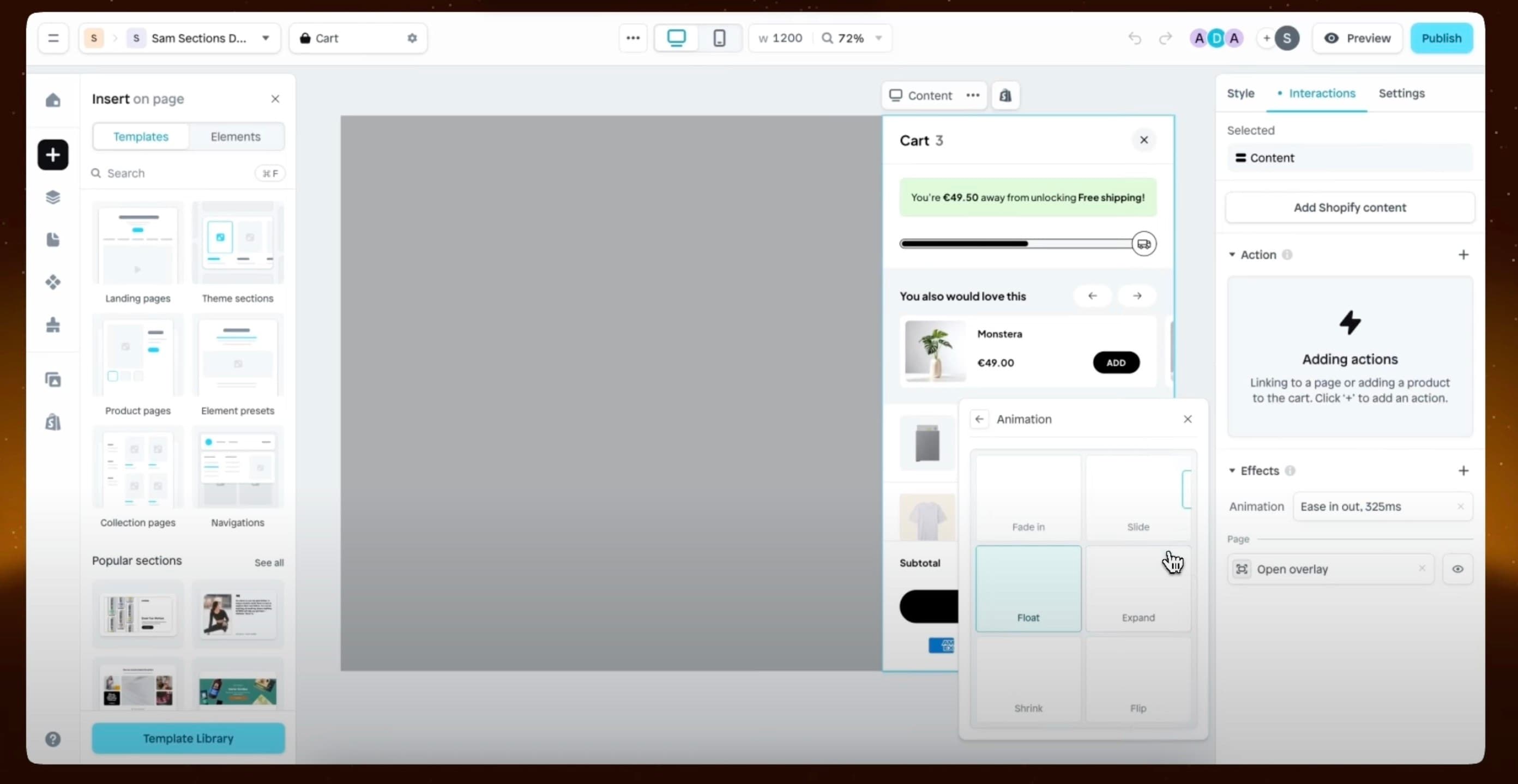The image size is (1518, 784).
Task: Toggle the Open overlay eye visibility
Action: tap(1457, 569)
